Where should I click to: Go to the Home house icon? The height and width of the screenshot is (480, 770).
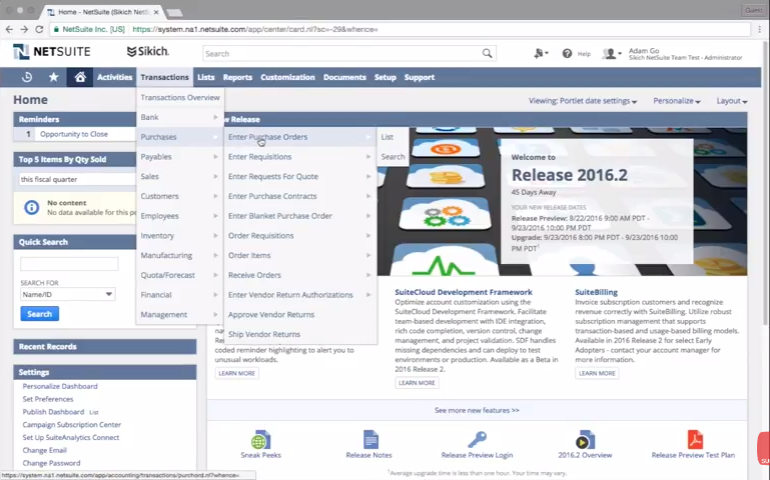coord(80,77)
